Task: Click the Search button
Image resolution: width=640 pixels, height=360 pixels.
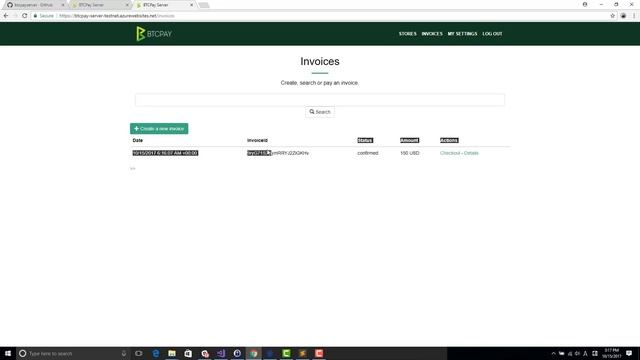Action: click(320, 112)
